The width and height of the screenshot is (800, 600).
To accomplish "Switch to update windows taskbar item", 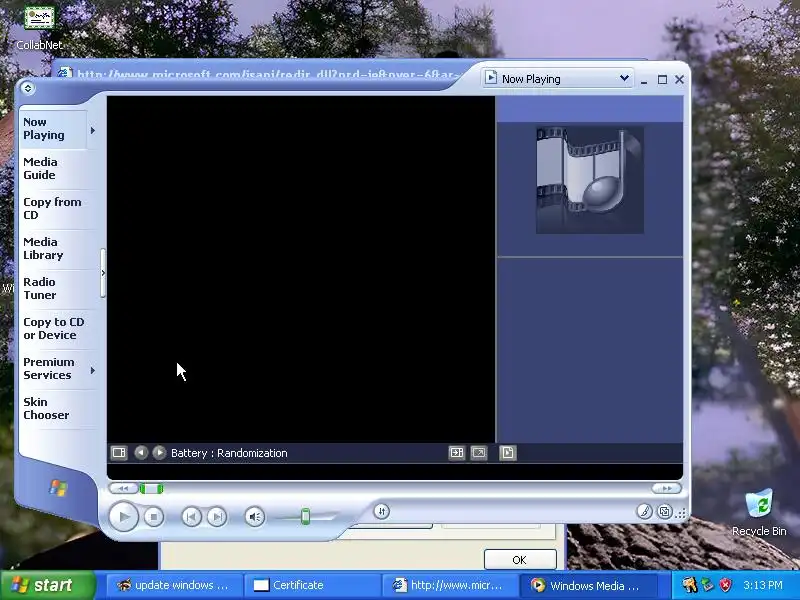I will pyautogui.click(x=173, y=585).
